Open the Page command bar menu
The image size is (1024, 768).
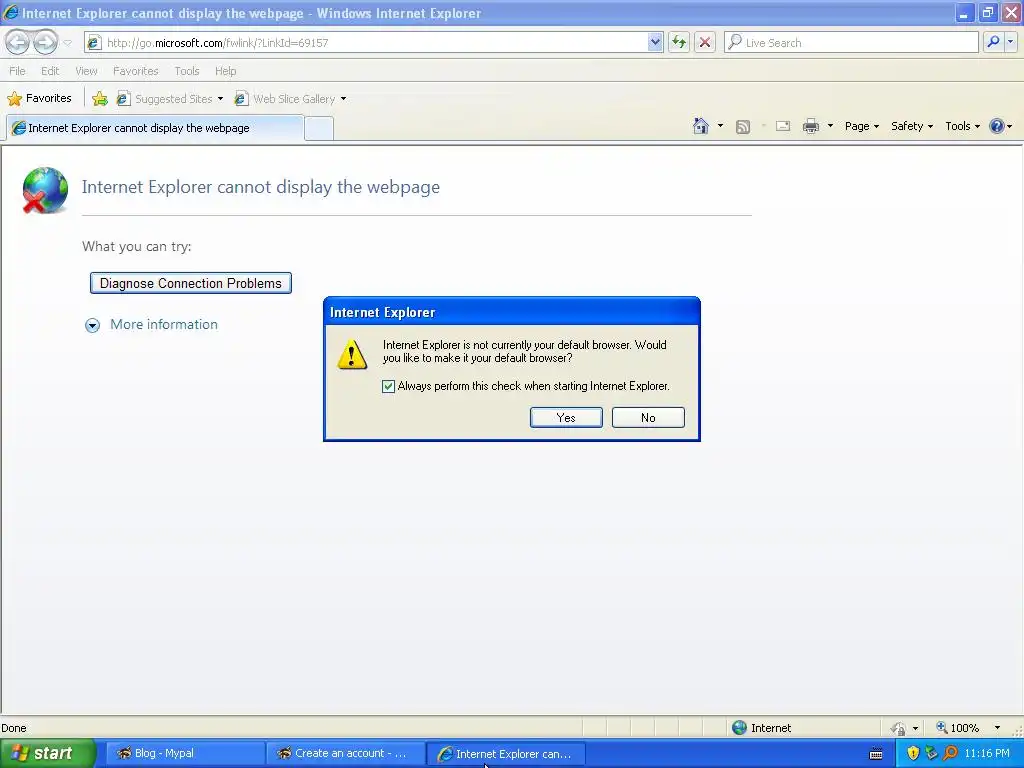(862, 126)
